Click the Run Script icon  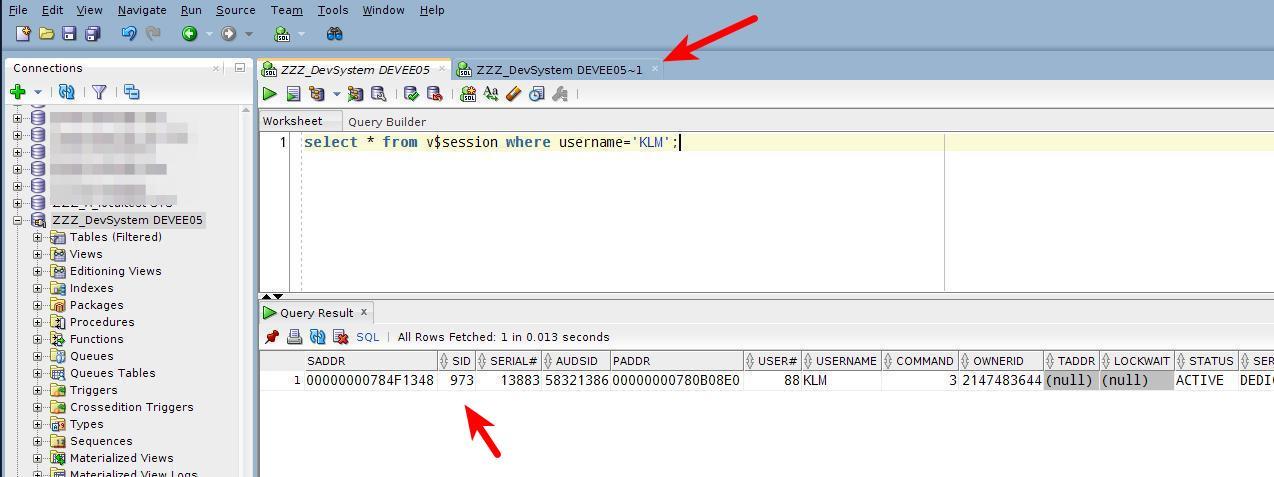point(293,94)
